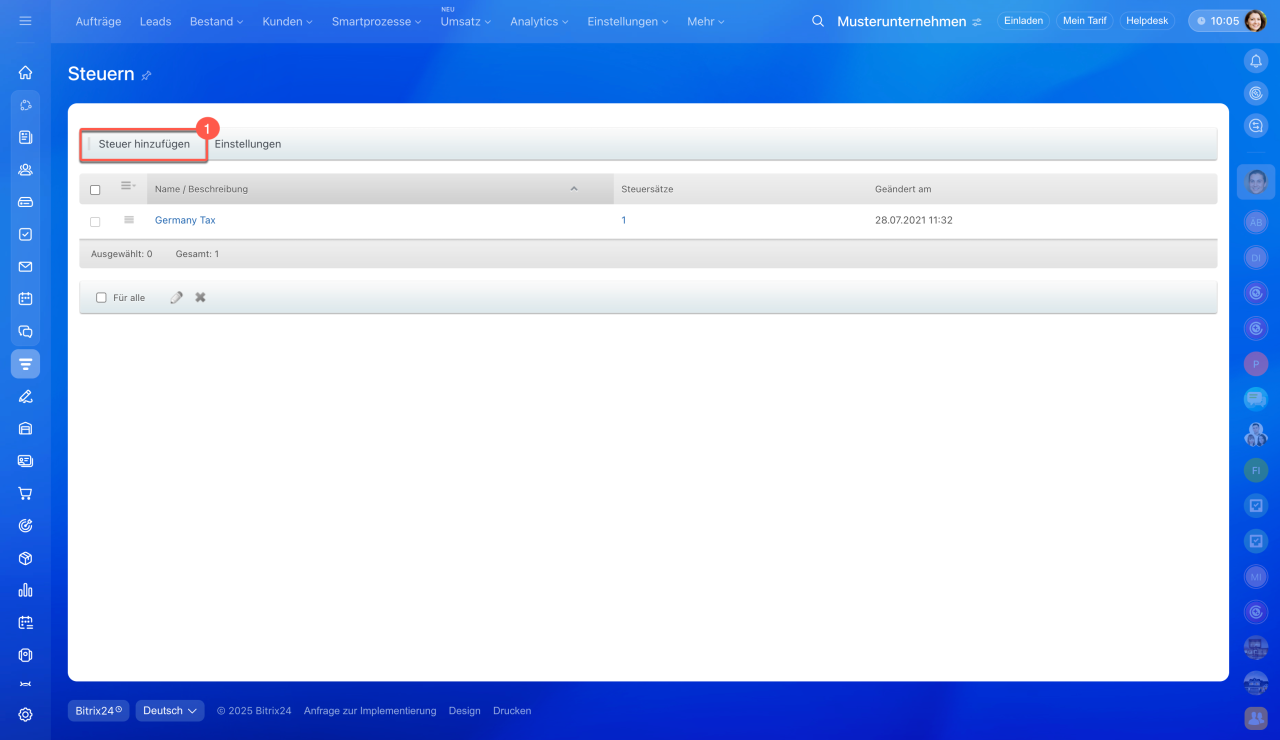Open notifications bell in right sidebar

[x=1256, y=61]
